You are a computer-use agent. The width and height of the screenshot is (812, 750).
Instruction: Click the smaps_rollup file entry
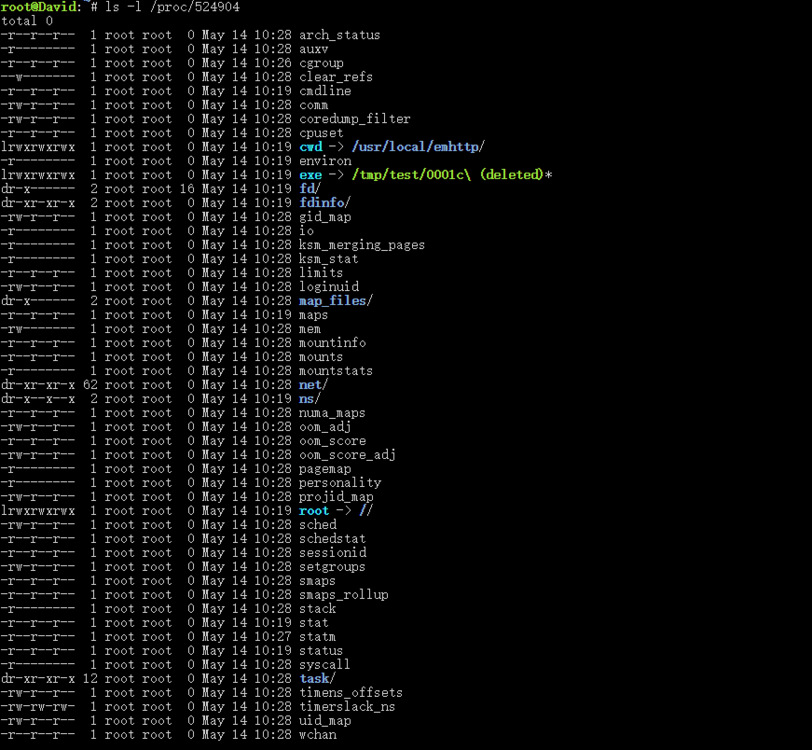[x=343, y=595]
